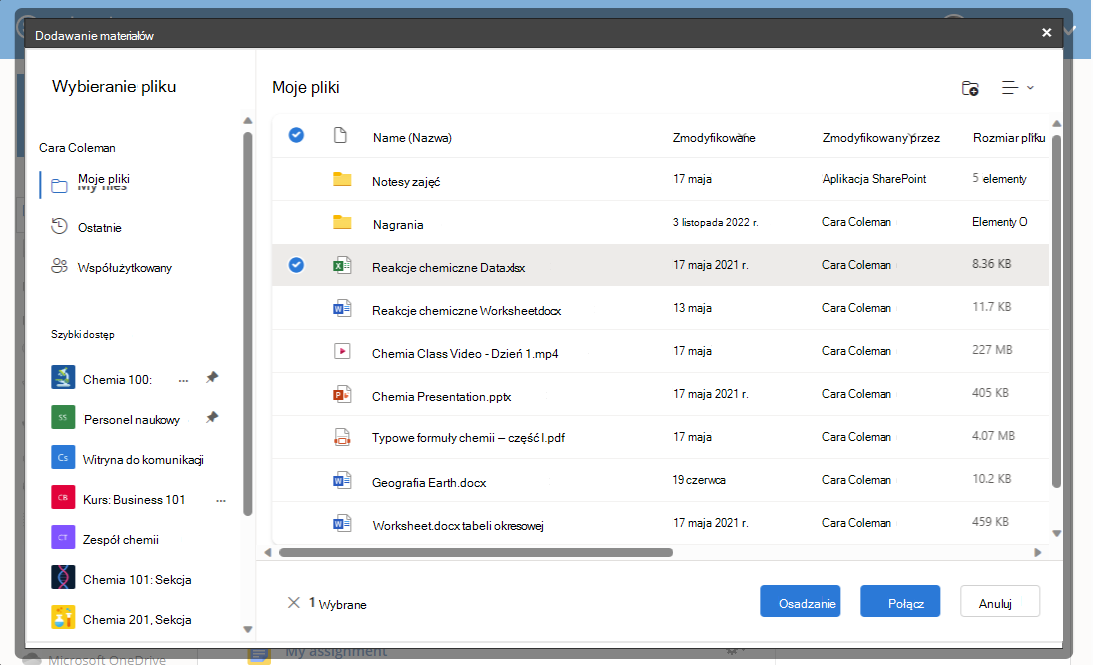Unpin Chemia 100 using its pin icon
1093x665 pixels.
click(212, 377)
